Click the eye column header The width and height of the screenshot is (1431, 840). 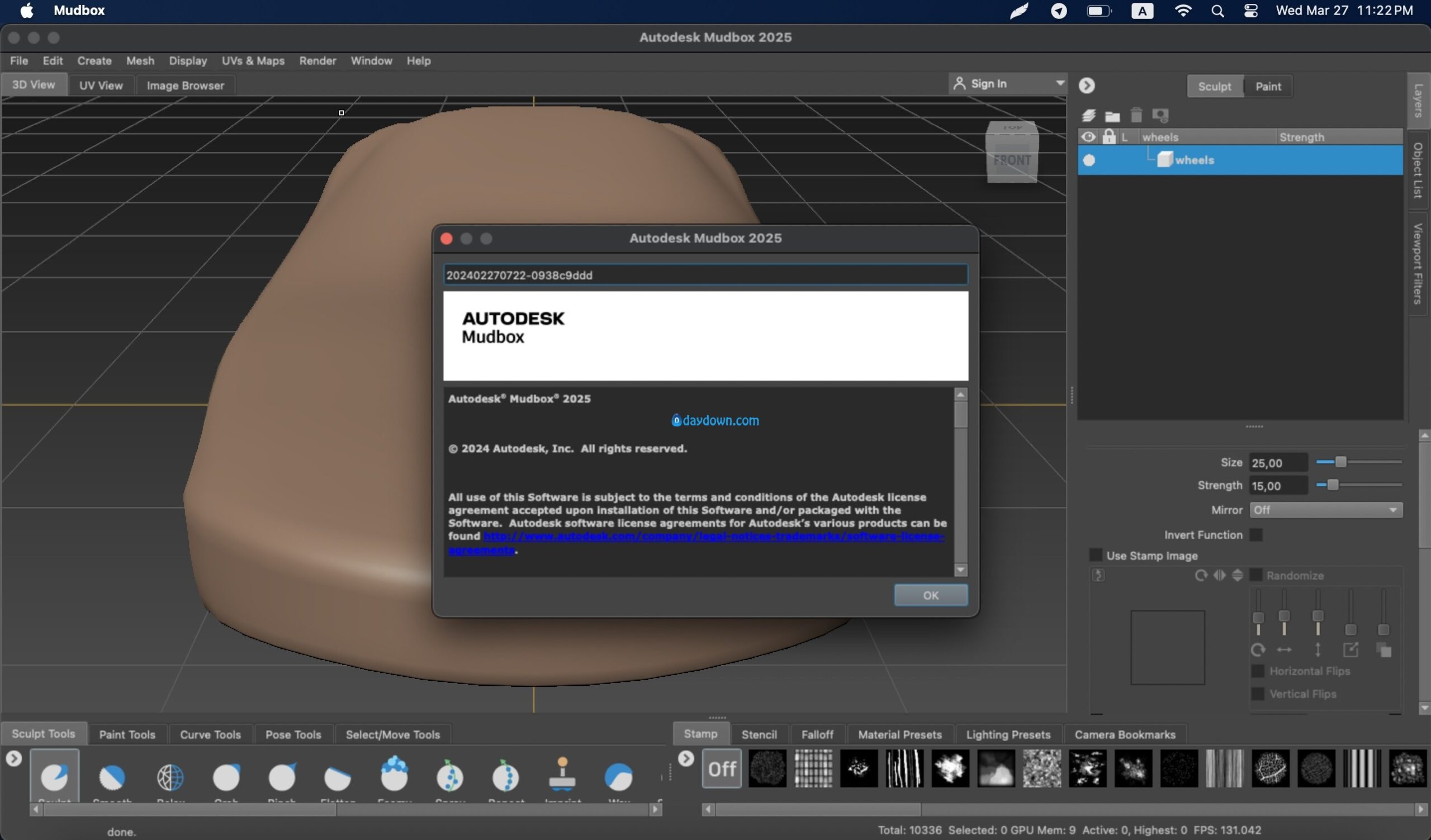pos(1088,137)
